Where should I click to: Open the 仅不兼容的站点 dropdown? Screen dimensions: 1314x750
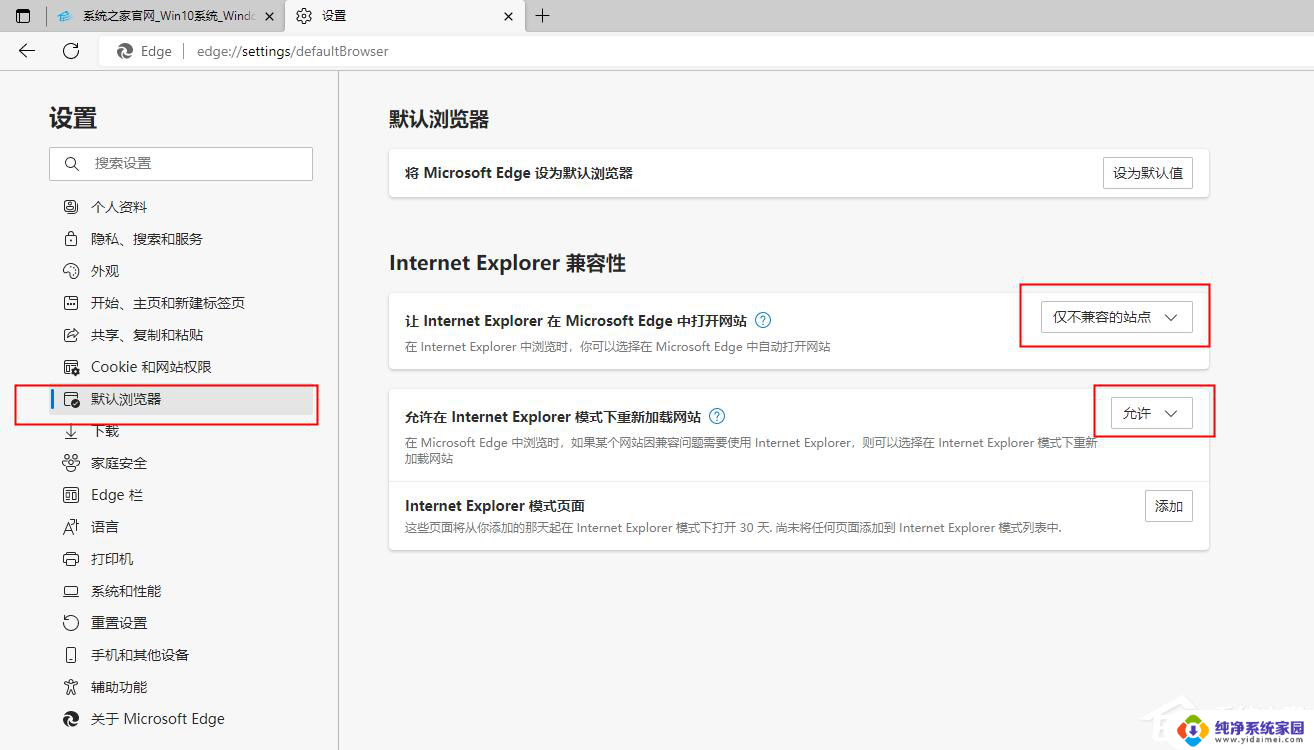pos(1116,317)
